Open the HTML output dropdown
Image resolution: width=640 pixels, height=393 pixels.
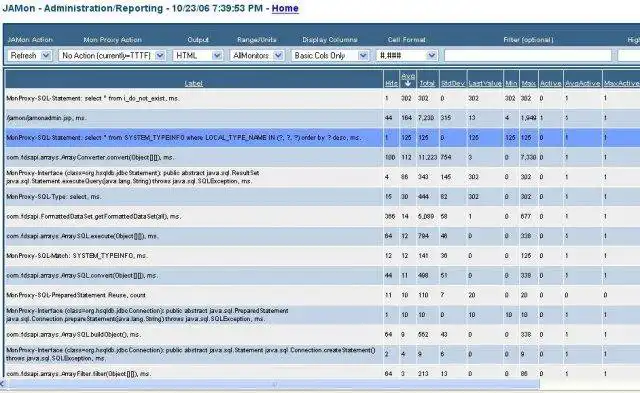[198, 56]
